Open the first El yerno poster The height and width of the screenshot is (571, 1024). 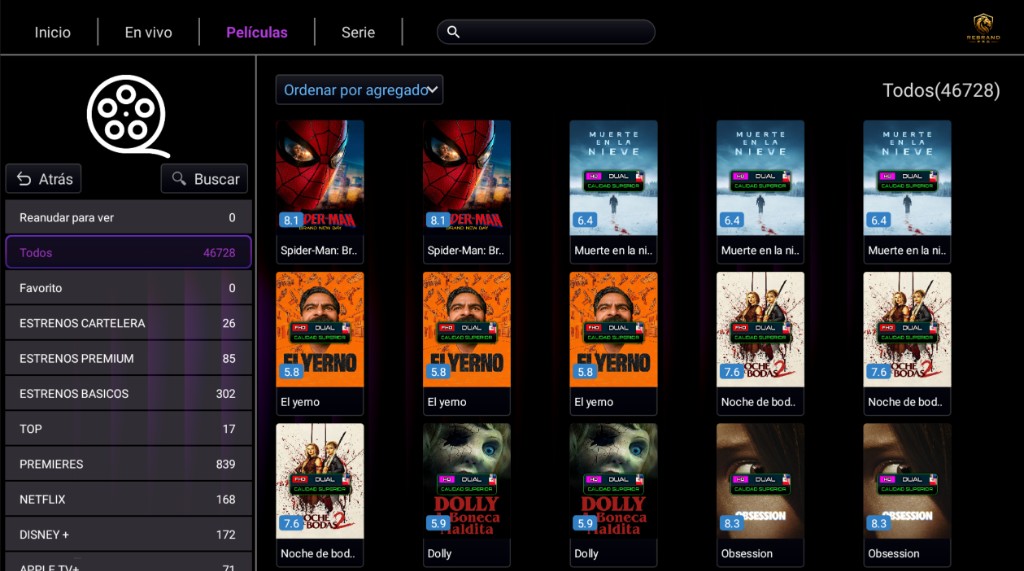pyautogui.click(x=320, y=329)
